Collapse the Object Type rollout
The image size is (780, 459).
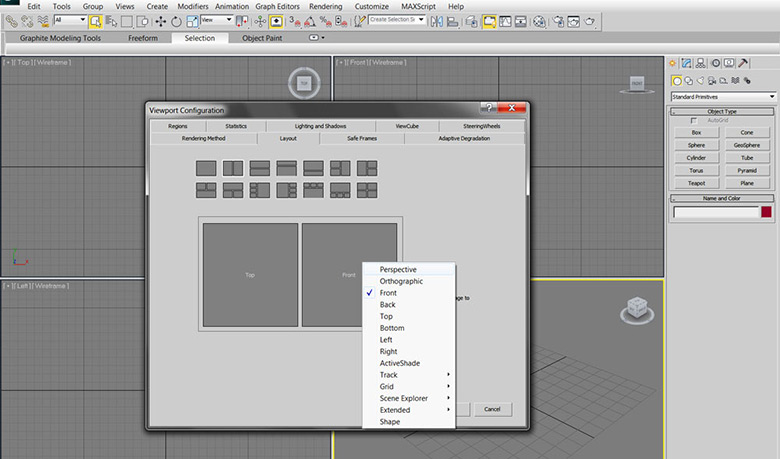click(722, 111)
